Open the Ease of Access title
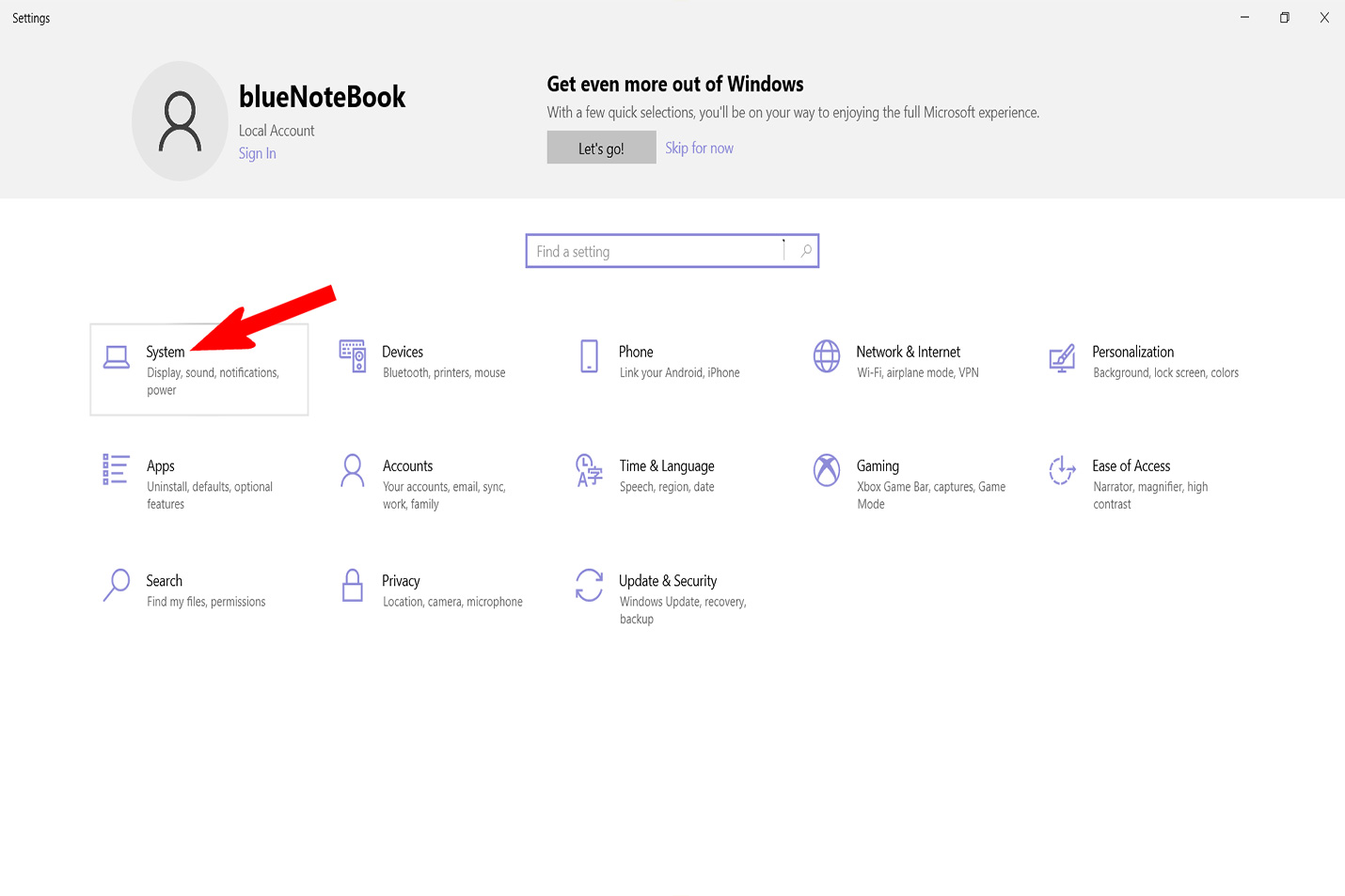This screenshot has height=896, width=1345. 1131,465
